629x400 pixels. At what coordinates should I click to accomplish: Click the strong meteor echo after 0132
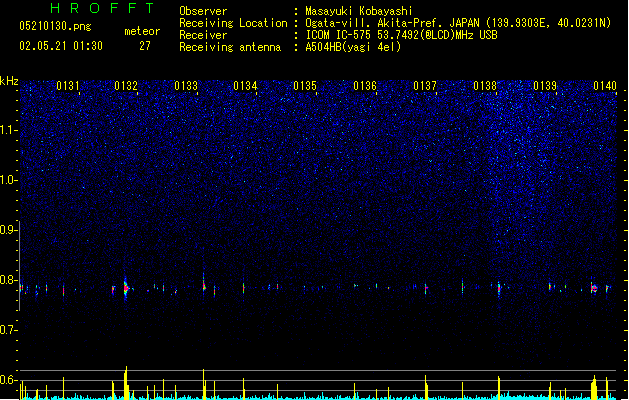tap(126, 288)
